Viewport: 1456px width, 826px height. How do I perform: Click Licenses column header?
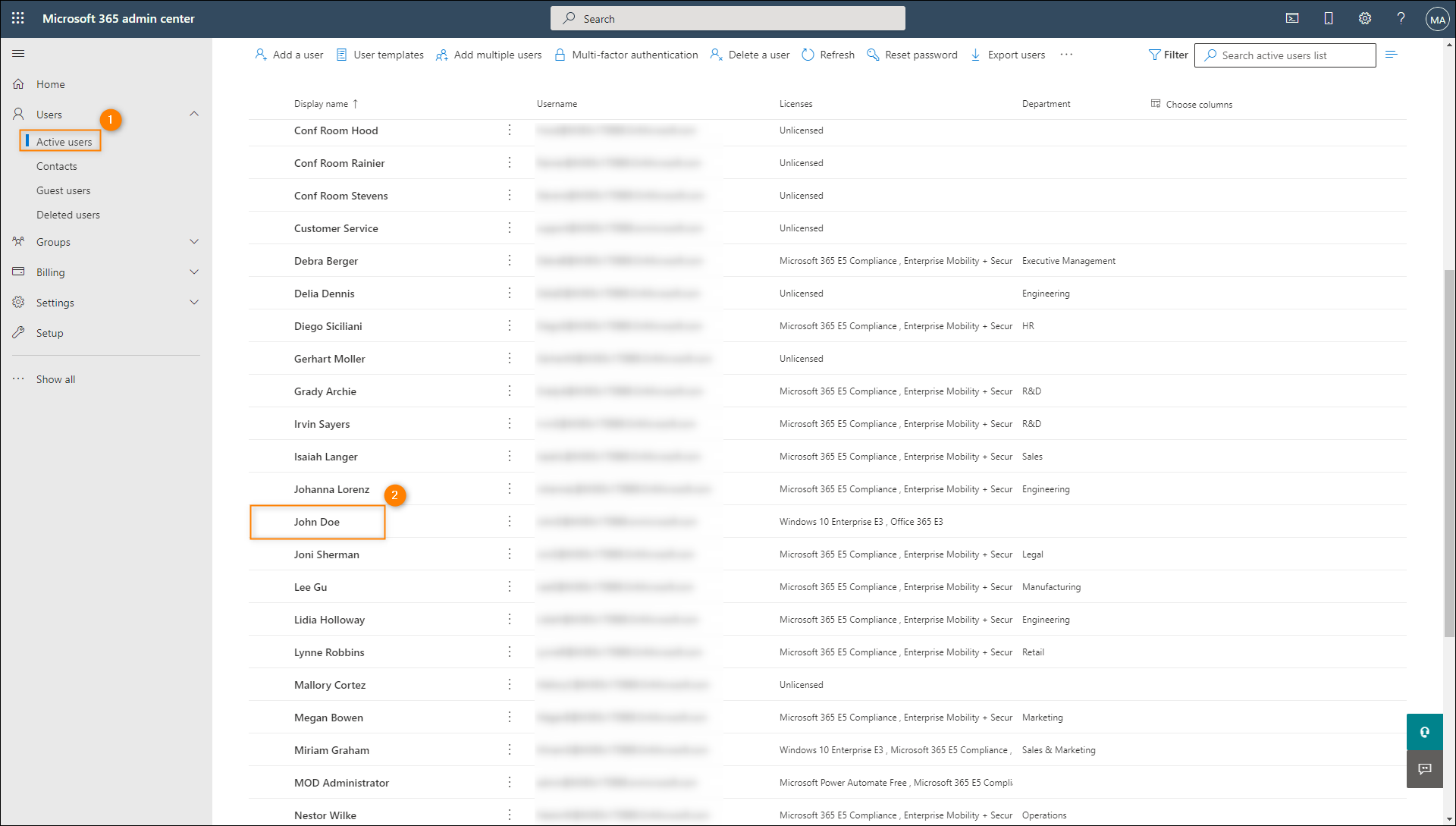click(795, 104)
